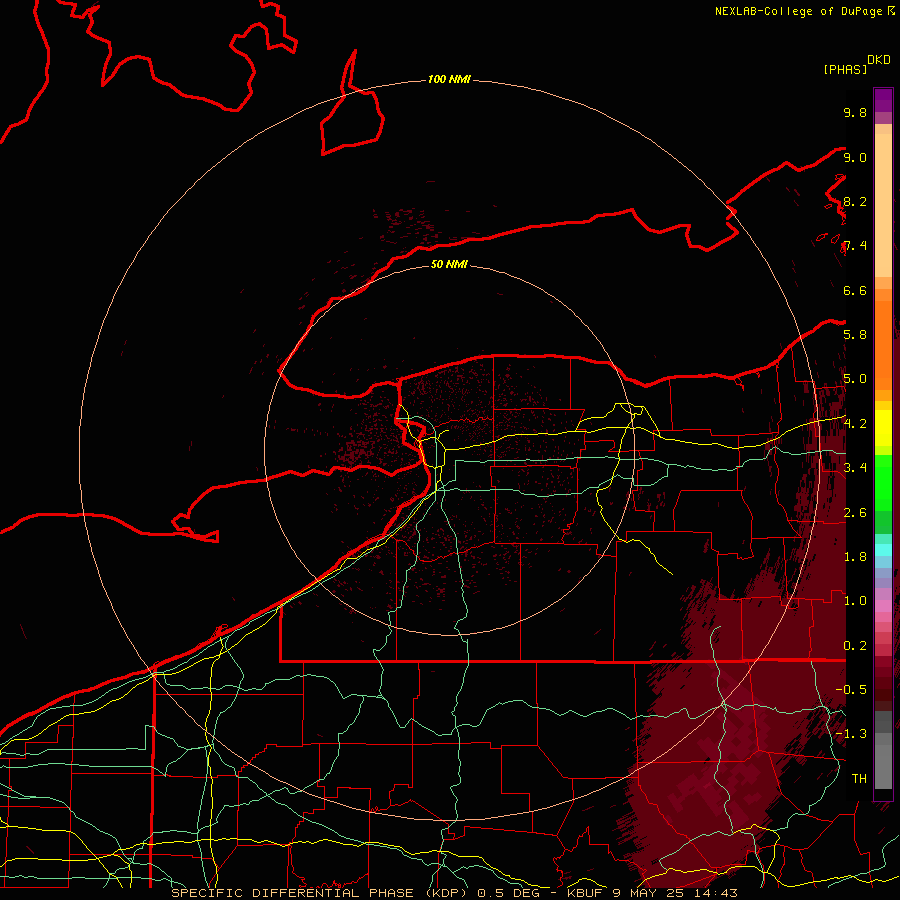Pick the bright green color bar segment
The image size is (900, 900).
click(x=883, y=482)
